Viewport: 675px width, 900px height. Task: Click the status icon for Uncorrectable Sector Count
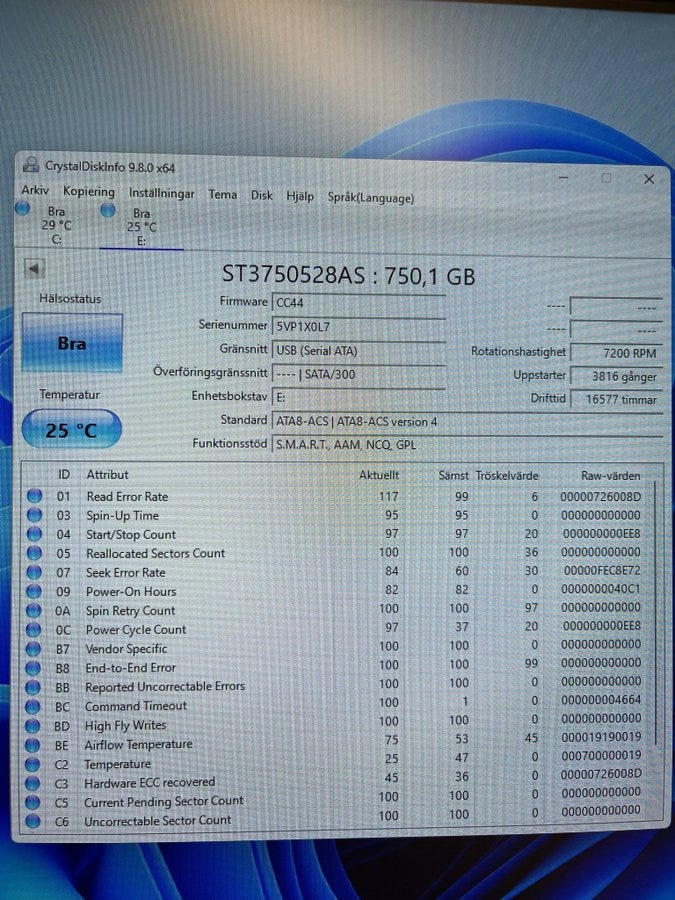[33, 821]
